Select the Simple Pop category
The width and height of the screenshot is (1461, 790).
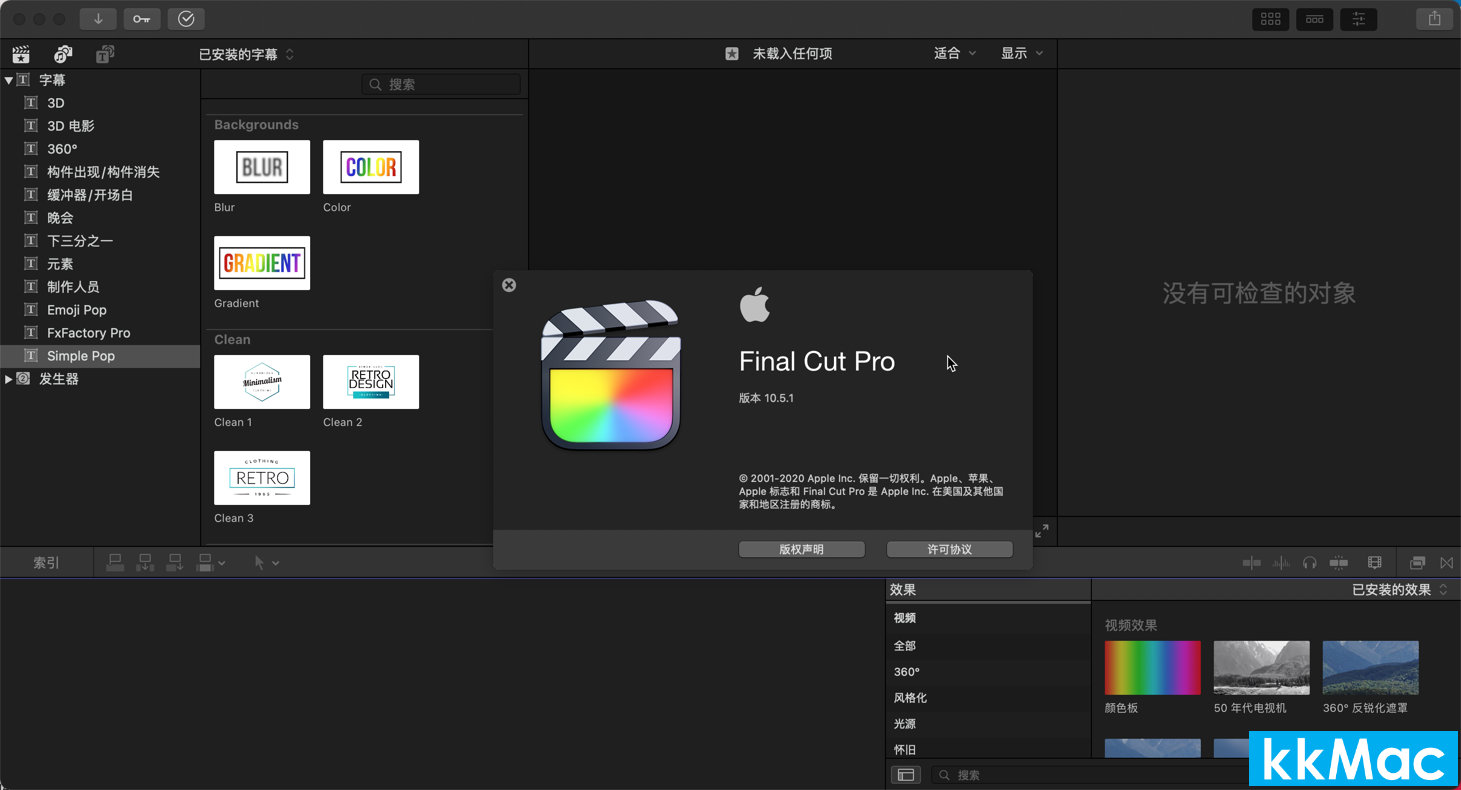100,356
